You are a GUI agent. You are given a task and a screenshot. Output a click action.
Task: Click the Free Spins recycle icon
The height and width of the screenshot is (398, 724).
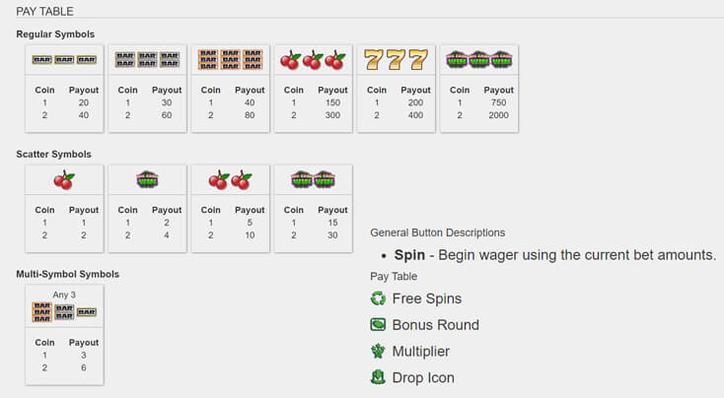click(x=378, y=298)
